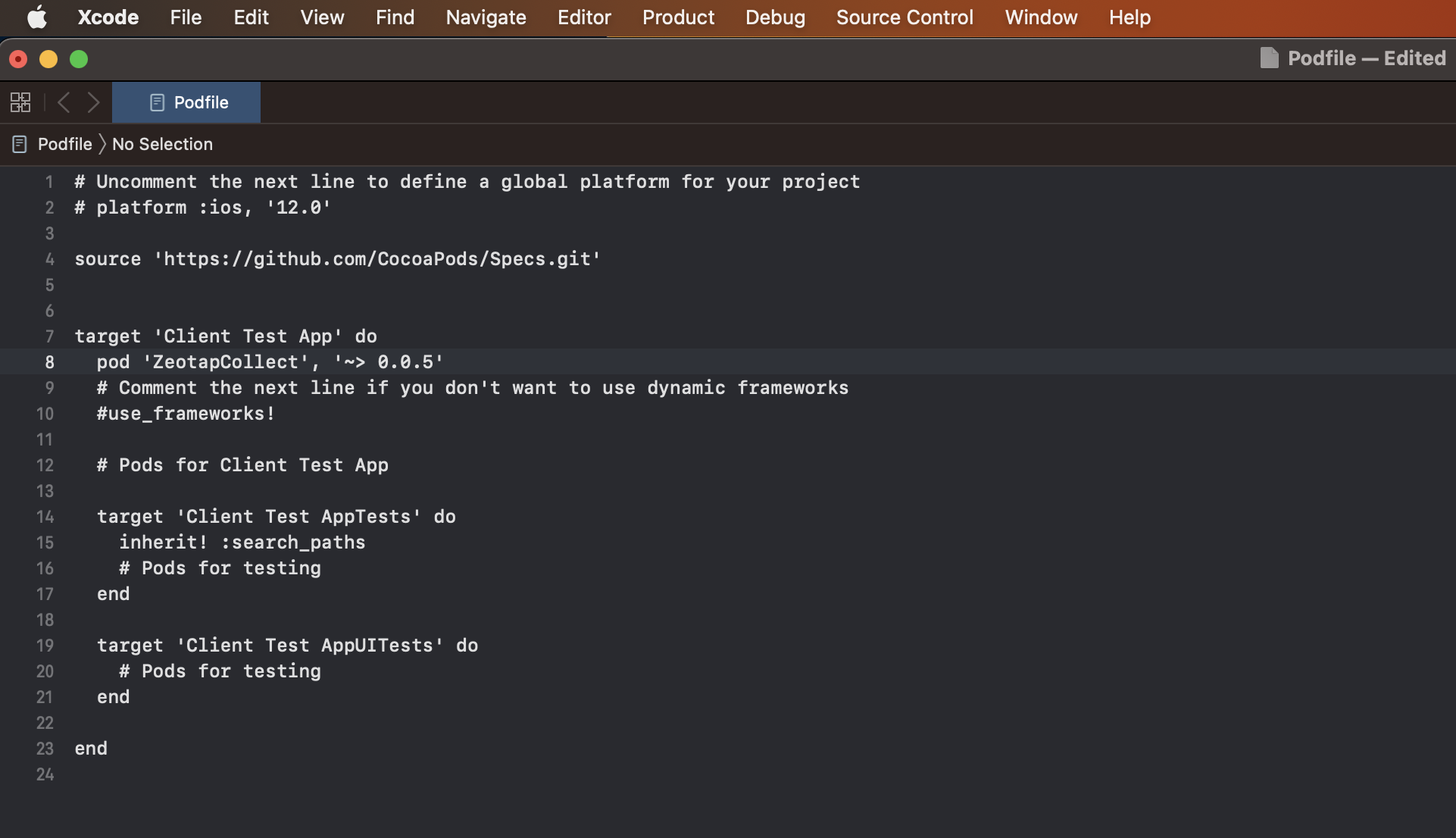The image size is (1456, 838).
Task: Click the go back arrow
Action: click(x=64, y=102)
